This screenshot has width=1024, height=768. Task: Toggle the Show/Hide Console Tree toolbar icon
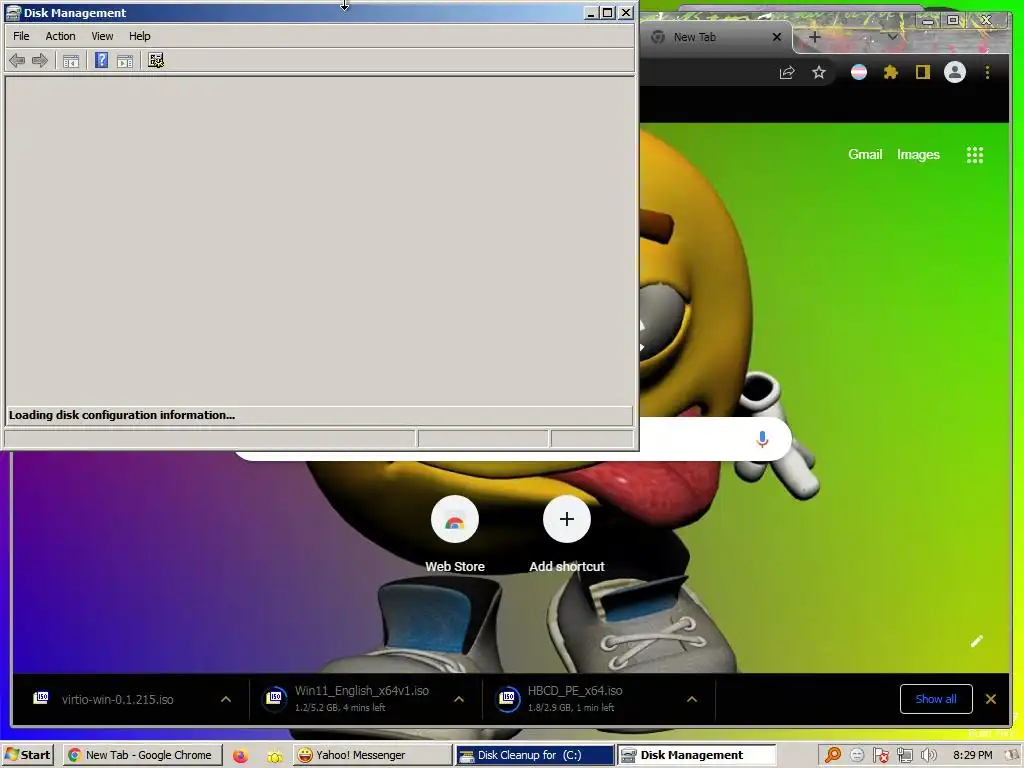71,61
